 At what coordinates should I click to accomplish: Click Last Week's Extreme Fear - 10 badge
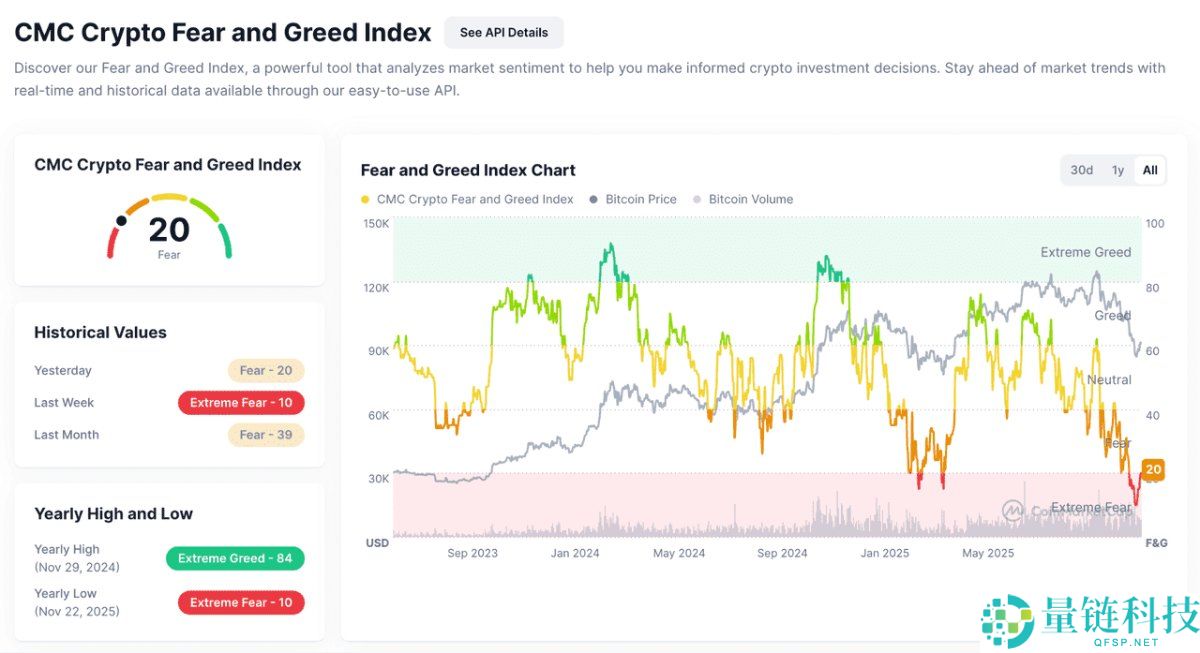241,403
